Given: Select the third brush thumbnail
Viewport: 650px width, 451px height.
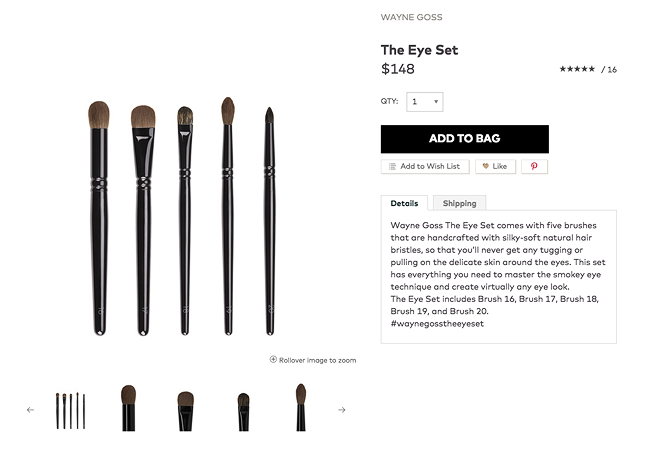Looking at the screenshot, I should [186, 410].
